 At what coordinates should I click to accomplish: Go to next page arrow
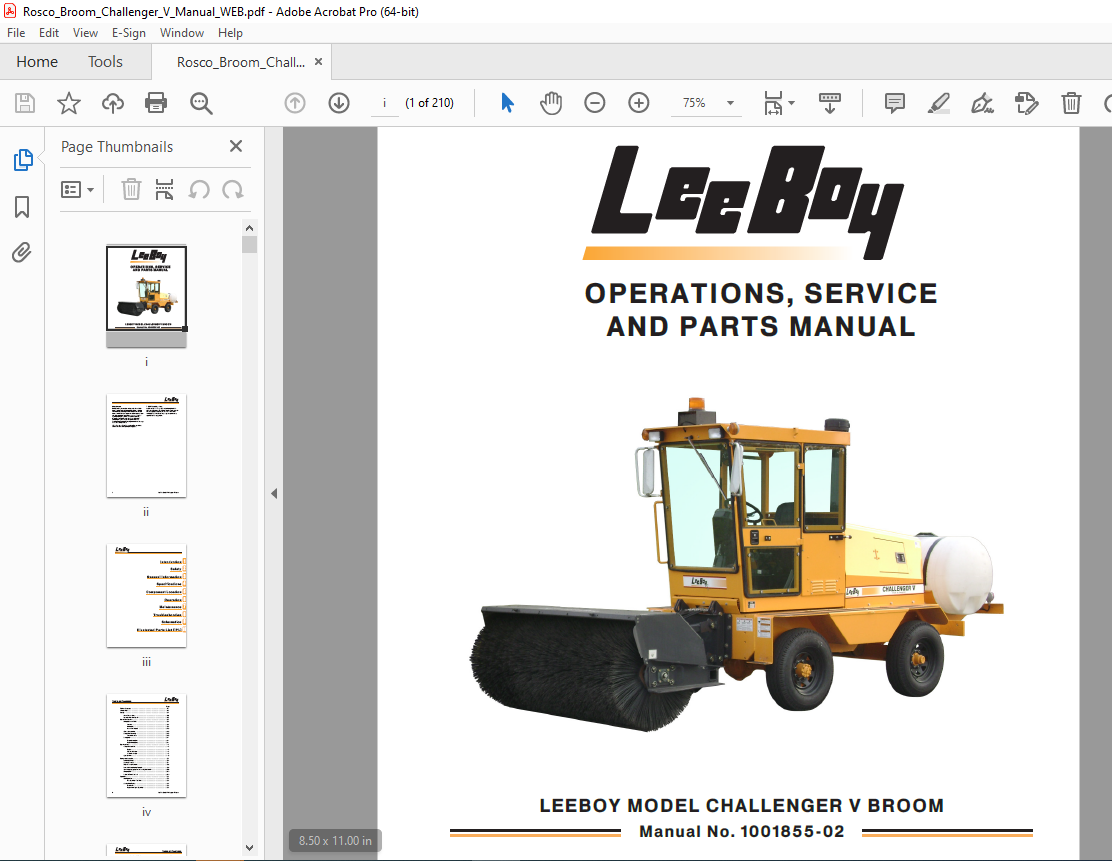(339, 103)
